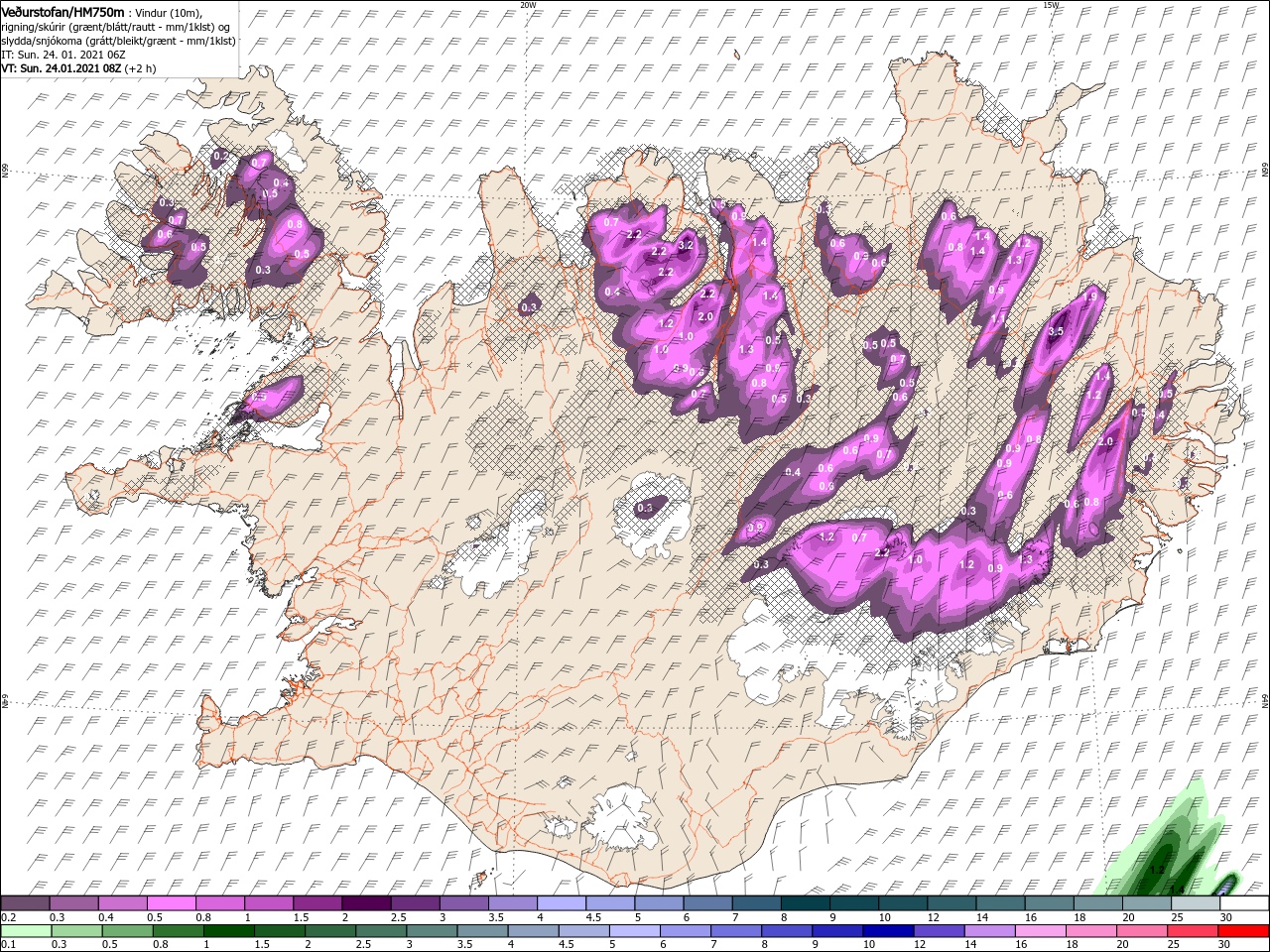This screenshot has height=952, width=1270.
Task: Select lower-scale bright red swatch above 30
Action: 1244,931
